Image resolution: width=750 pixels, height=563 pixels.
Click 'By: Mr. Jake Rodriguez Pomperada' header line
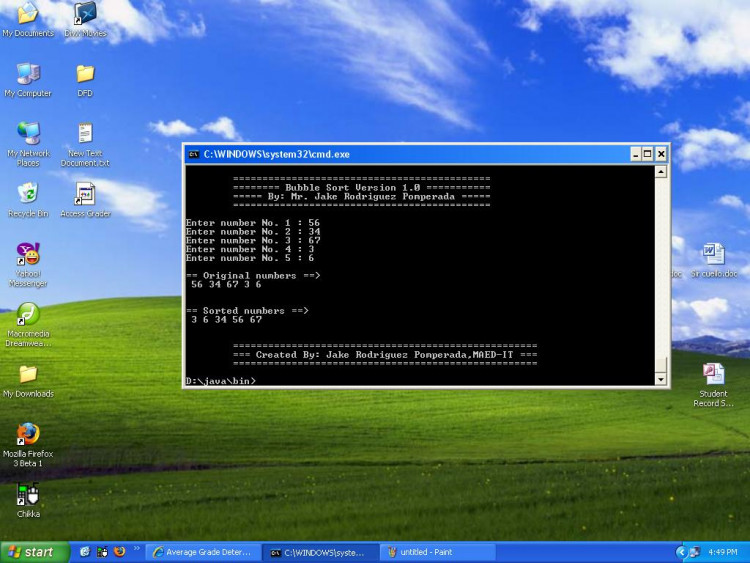[362, 197]
